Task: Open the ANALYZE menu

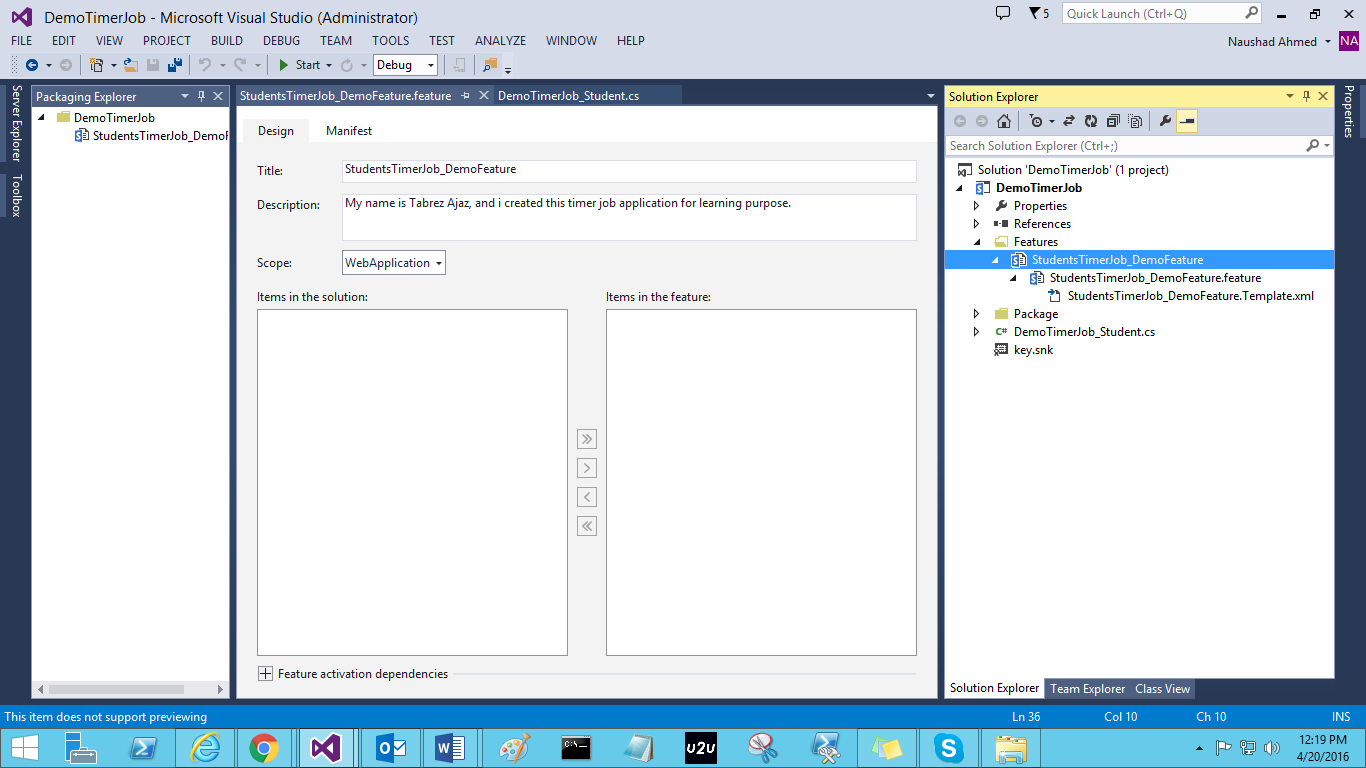Action: click(500, 41)
